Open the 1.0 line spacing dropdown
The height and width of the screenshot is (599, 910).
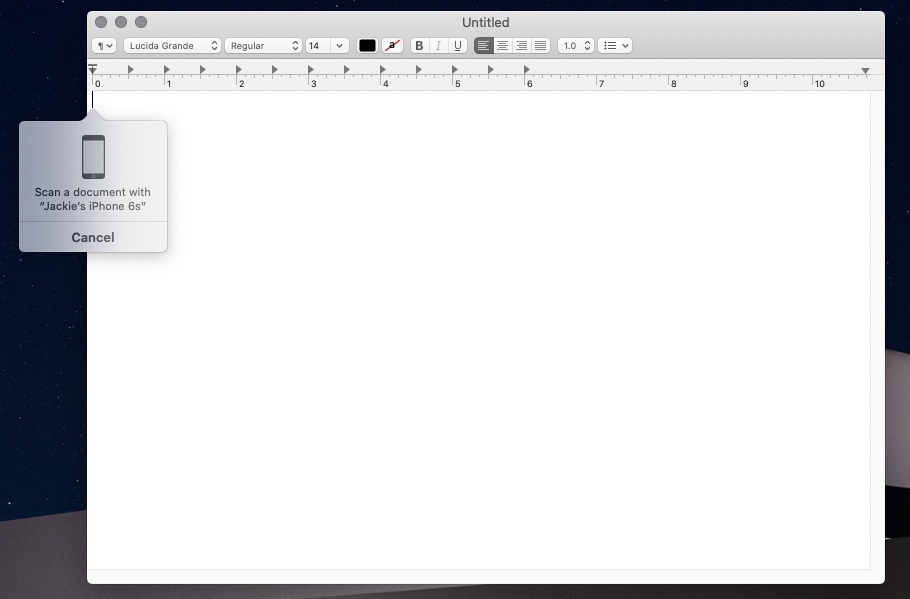pos(575,46)
